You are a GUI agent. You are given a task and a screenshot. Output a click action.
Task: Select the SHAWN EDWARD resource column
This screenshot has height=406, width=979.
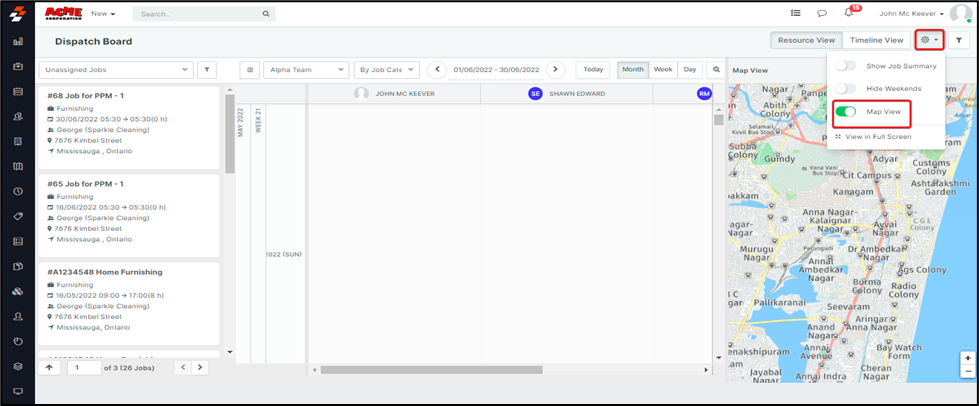(566, 94)
